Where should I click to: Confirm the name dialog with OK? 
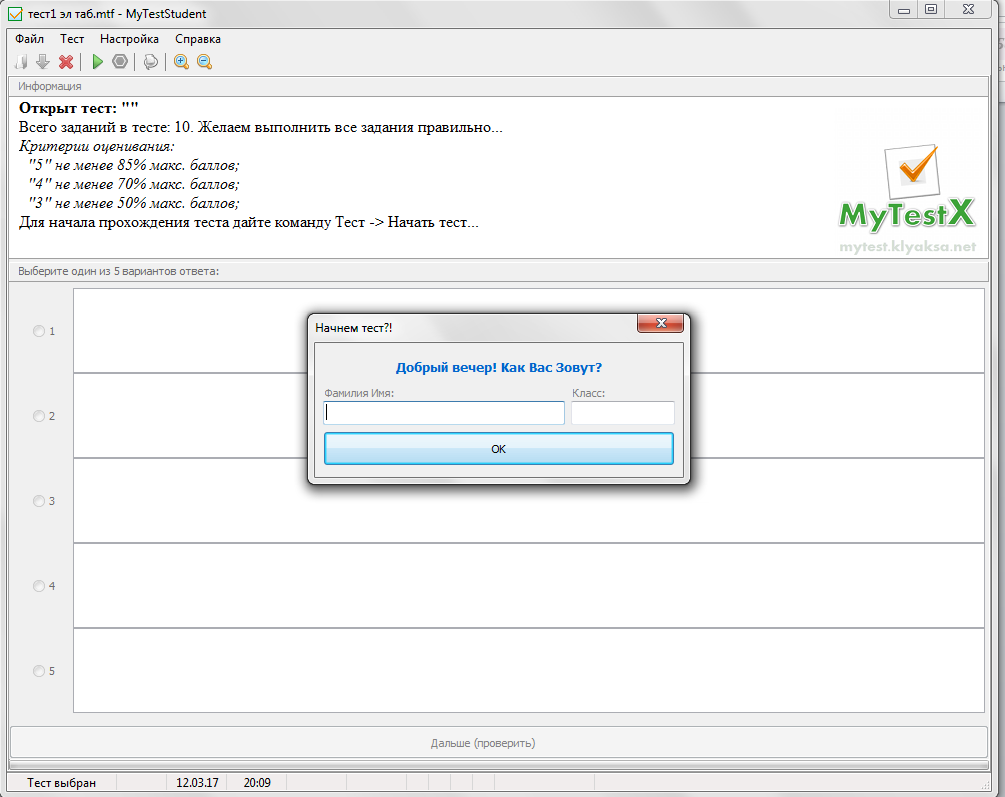tap(499, 449)
